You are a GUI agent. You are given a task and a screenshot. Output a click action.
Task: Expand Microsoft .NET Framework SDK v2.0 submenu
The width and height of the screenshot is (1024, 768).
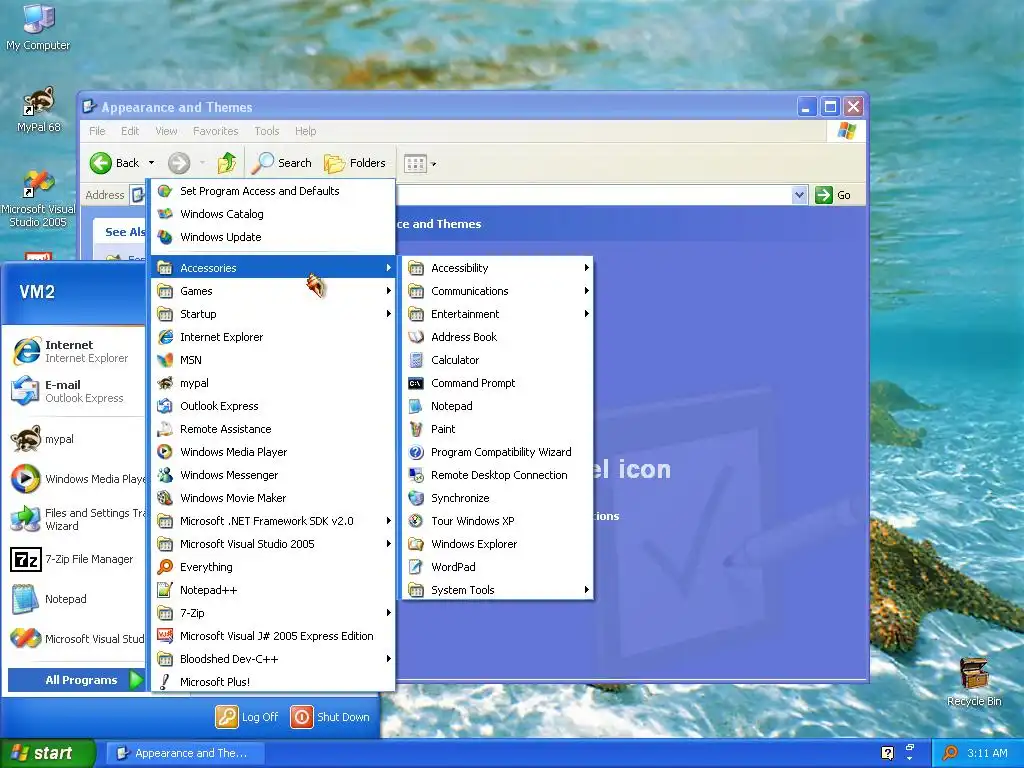(x=273, y=520)
